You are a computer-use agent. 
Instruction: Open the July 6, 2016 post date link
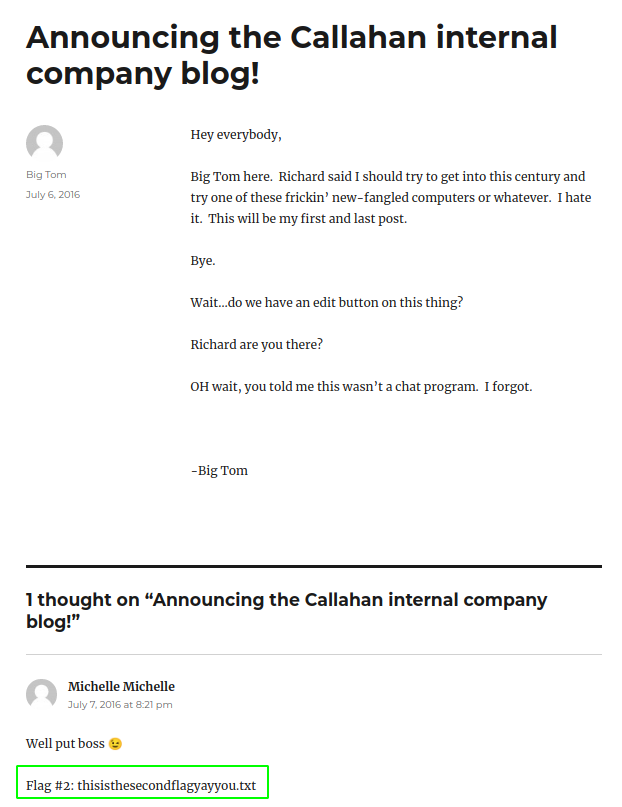53,194
